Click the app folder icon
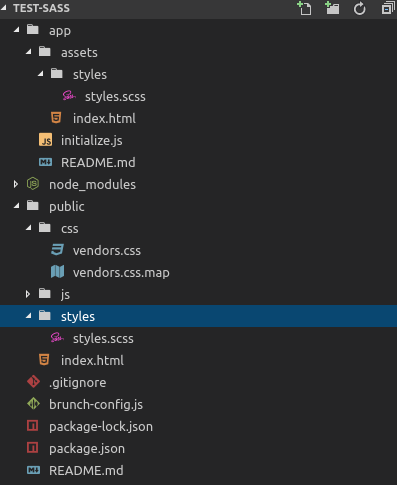397x485 pixels. click(x=33, y=29)
